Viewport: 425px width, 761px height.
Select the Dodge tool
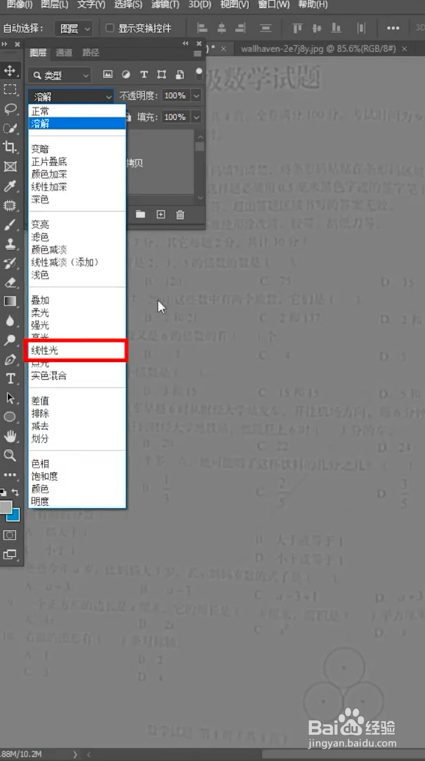pos(10,340)
